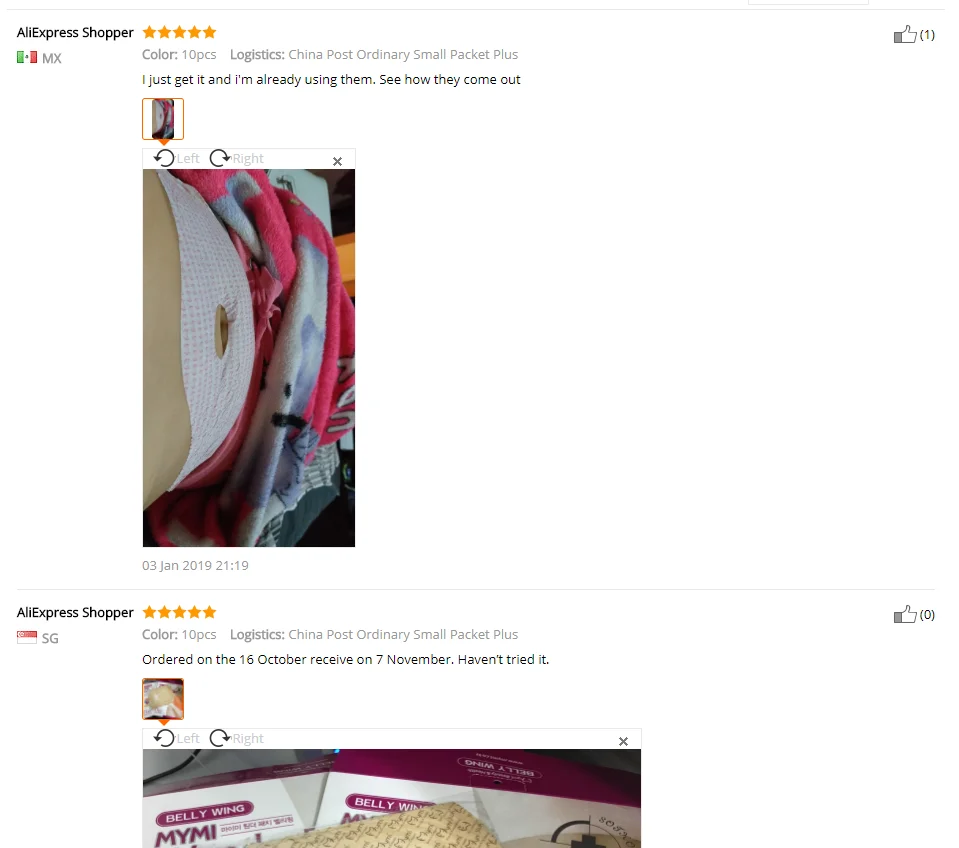Close the first expanded review photo

(337, 161)
